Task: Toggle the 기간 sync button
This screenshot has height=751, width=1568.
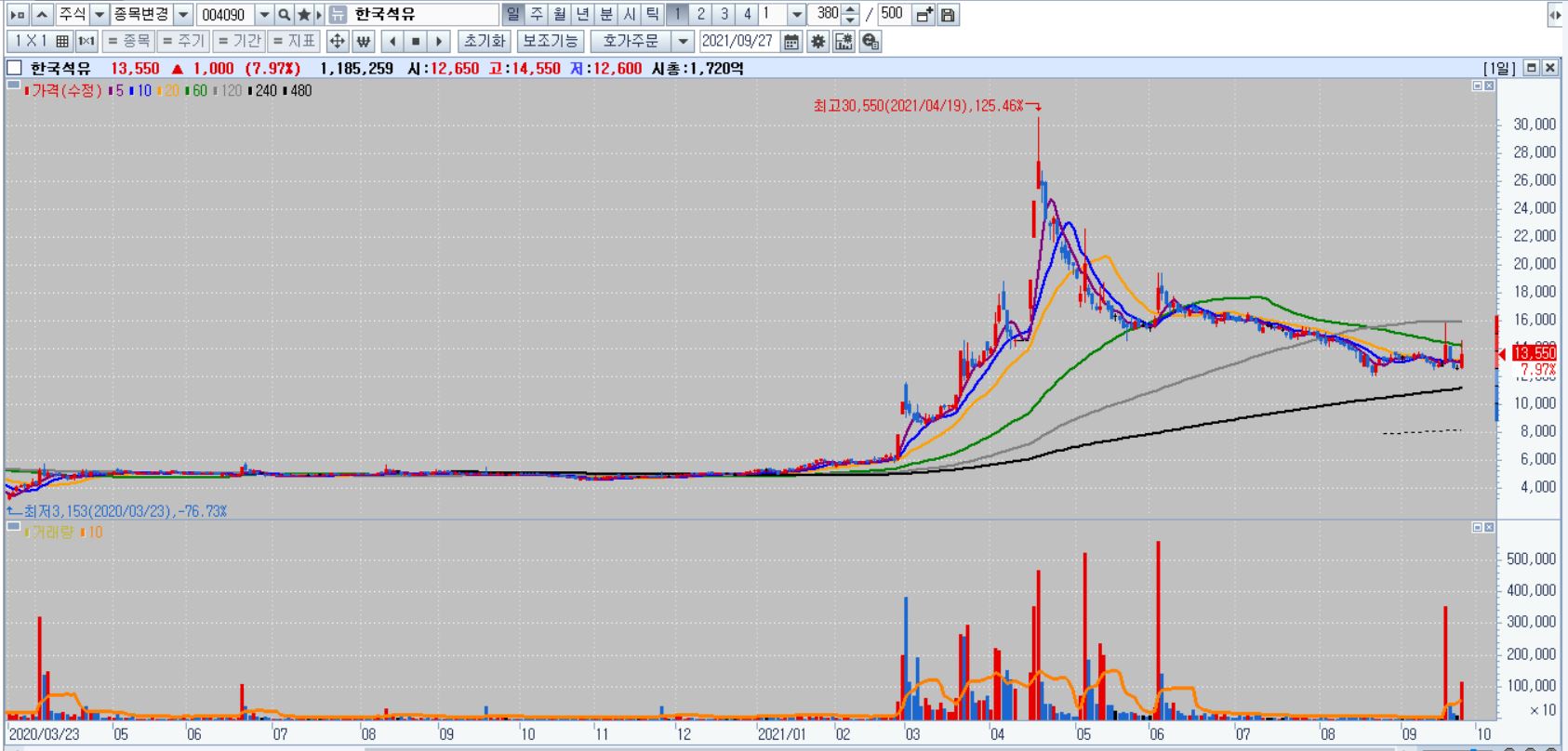Action: click(x=238, y=41)
